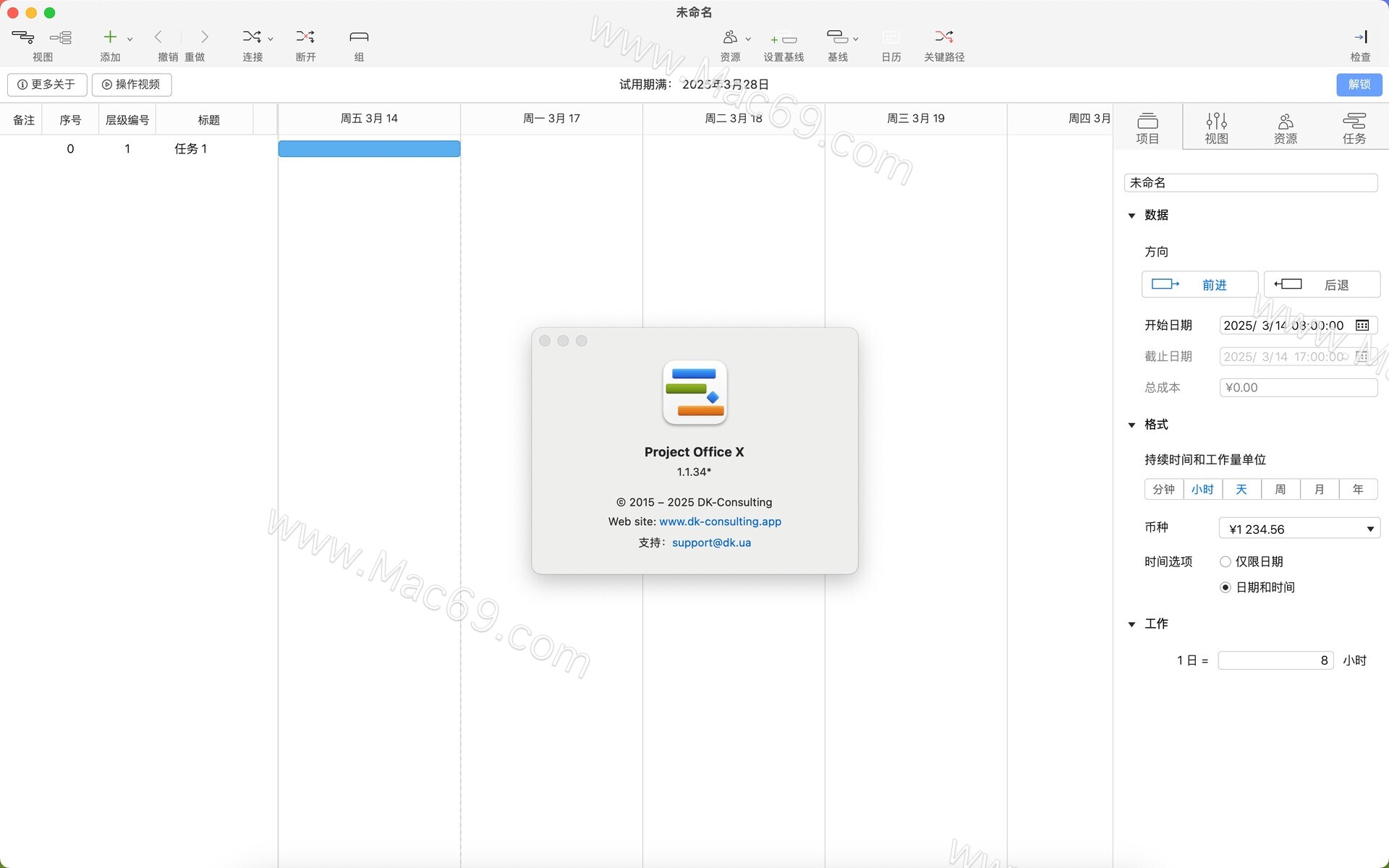
Task: Click the 总成本 cost field
Action: point(1299,388)
